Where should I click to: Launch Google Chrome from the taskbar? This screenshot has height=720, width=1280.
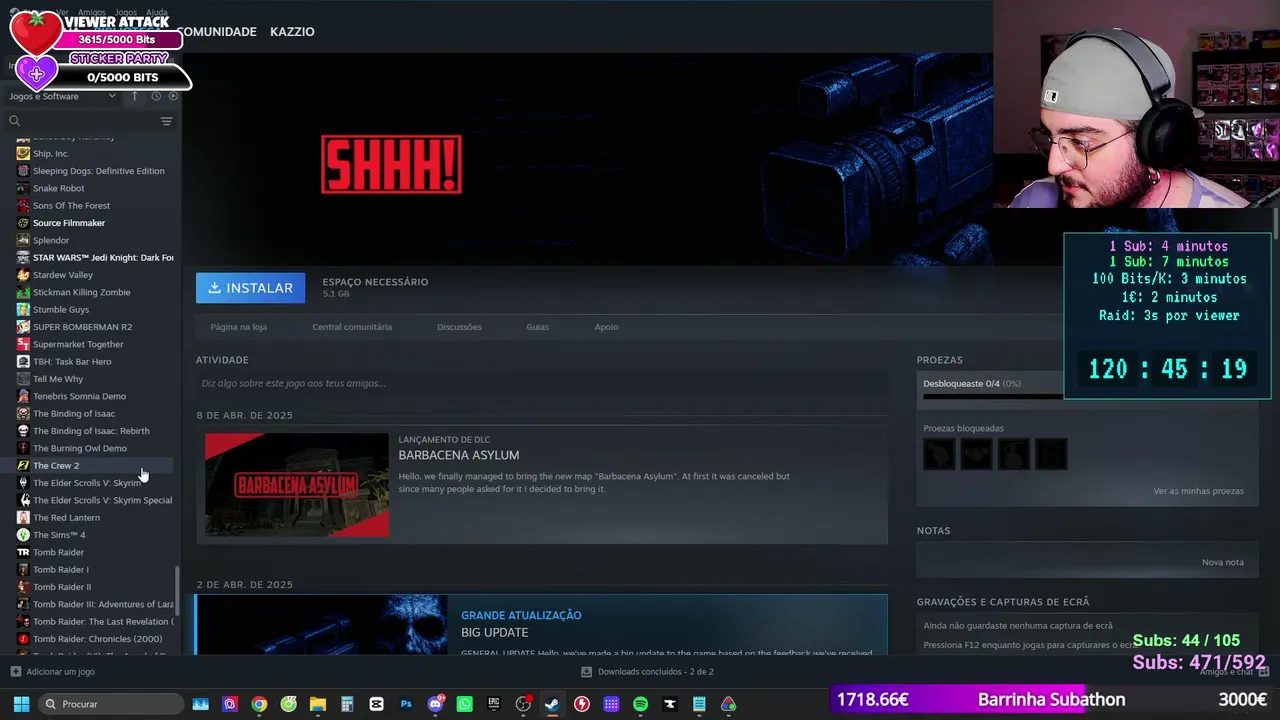click(x=259, y=704)
